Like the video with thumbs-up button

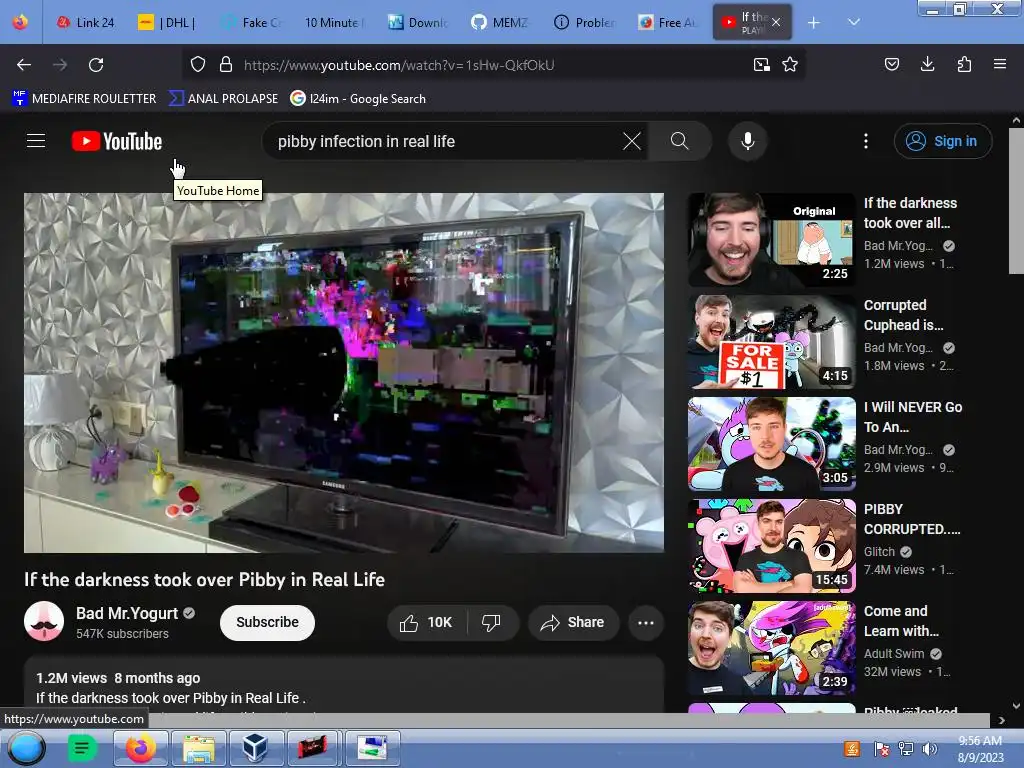(426, 622)
